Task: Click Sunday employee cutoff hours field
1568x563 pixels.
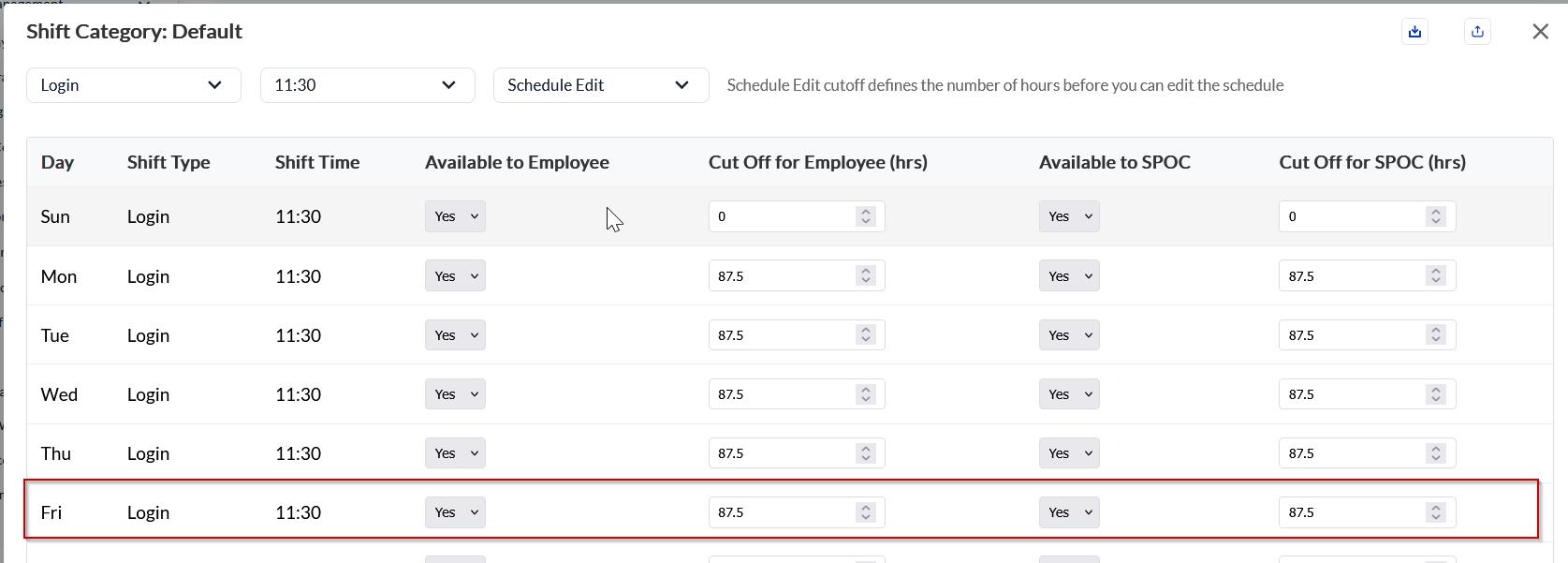Action: [x=782, y=216]
